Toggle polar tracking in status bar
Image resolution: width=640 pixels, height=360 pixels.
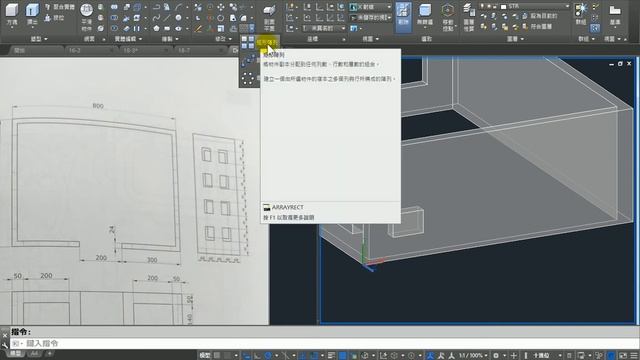coord(268,356)
